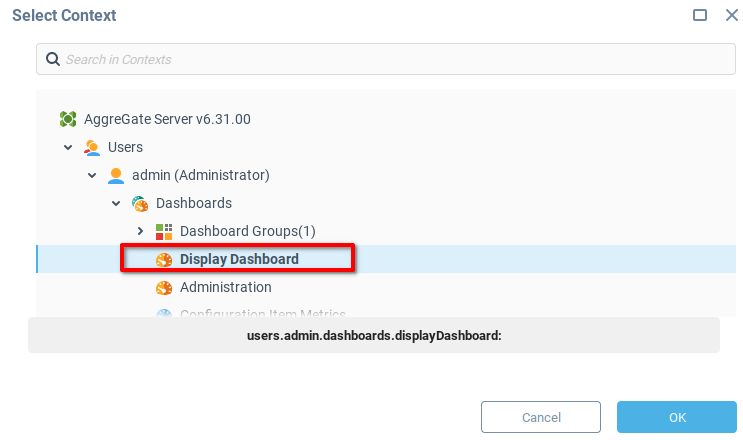Select the Administration dashboard entry

point(225,287)
